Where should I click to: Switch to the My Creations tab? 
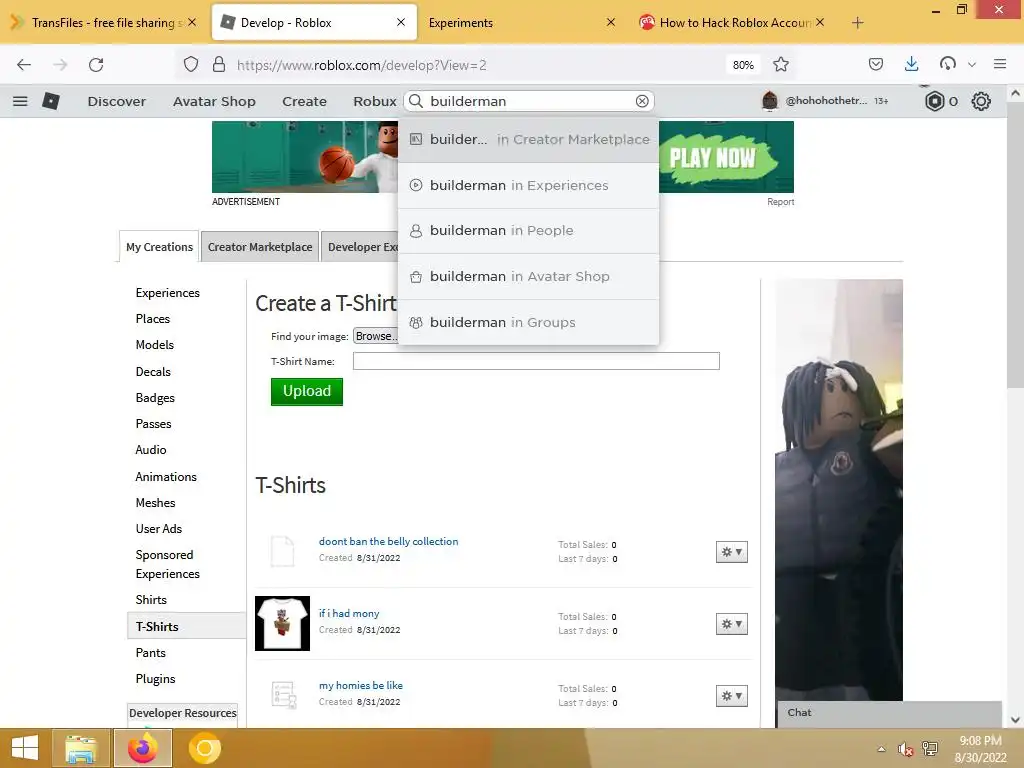point(159,247)
